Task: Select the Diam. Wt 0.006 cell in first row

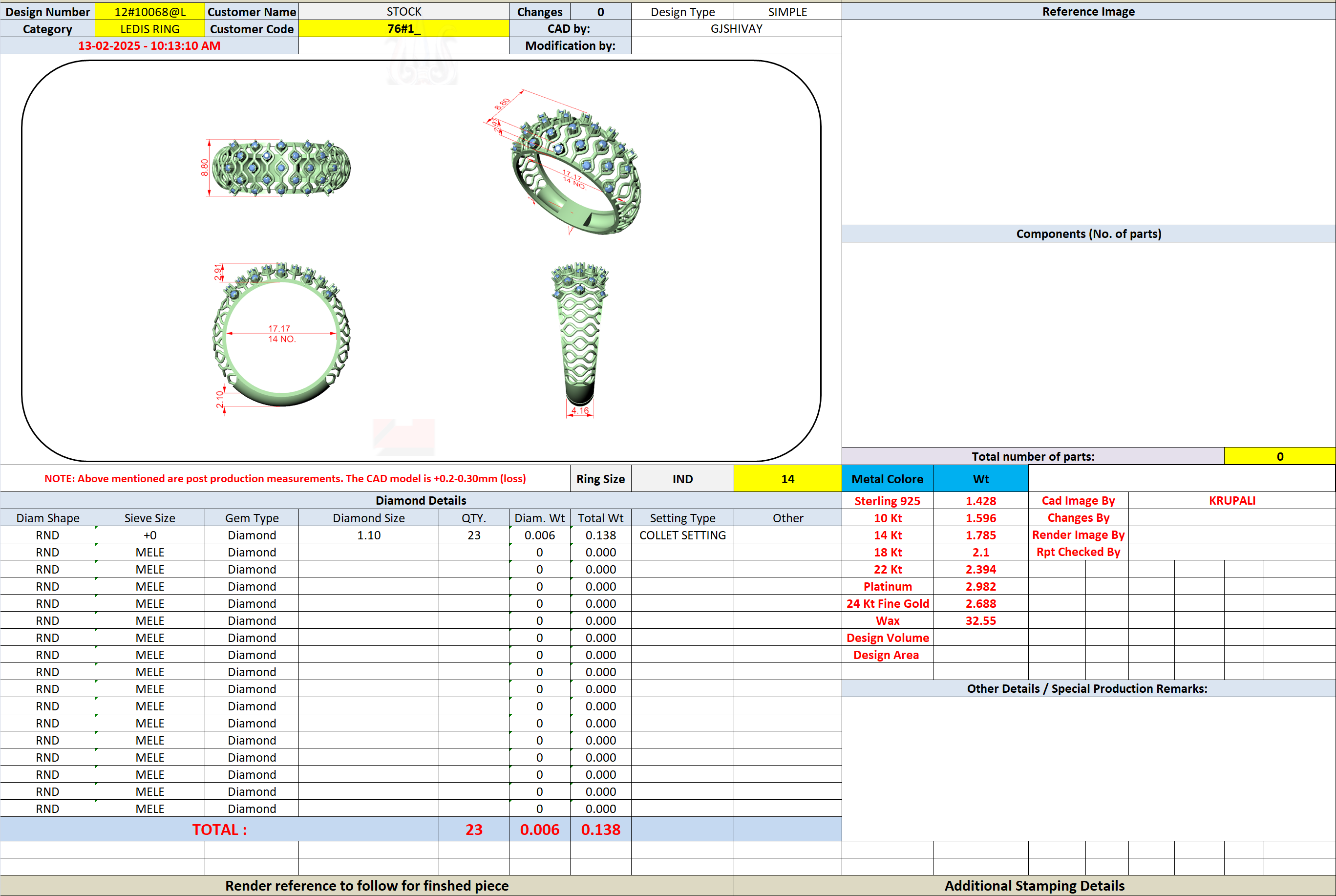Action: [539, 535]
